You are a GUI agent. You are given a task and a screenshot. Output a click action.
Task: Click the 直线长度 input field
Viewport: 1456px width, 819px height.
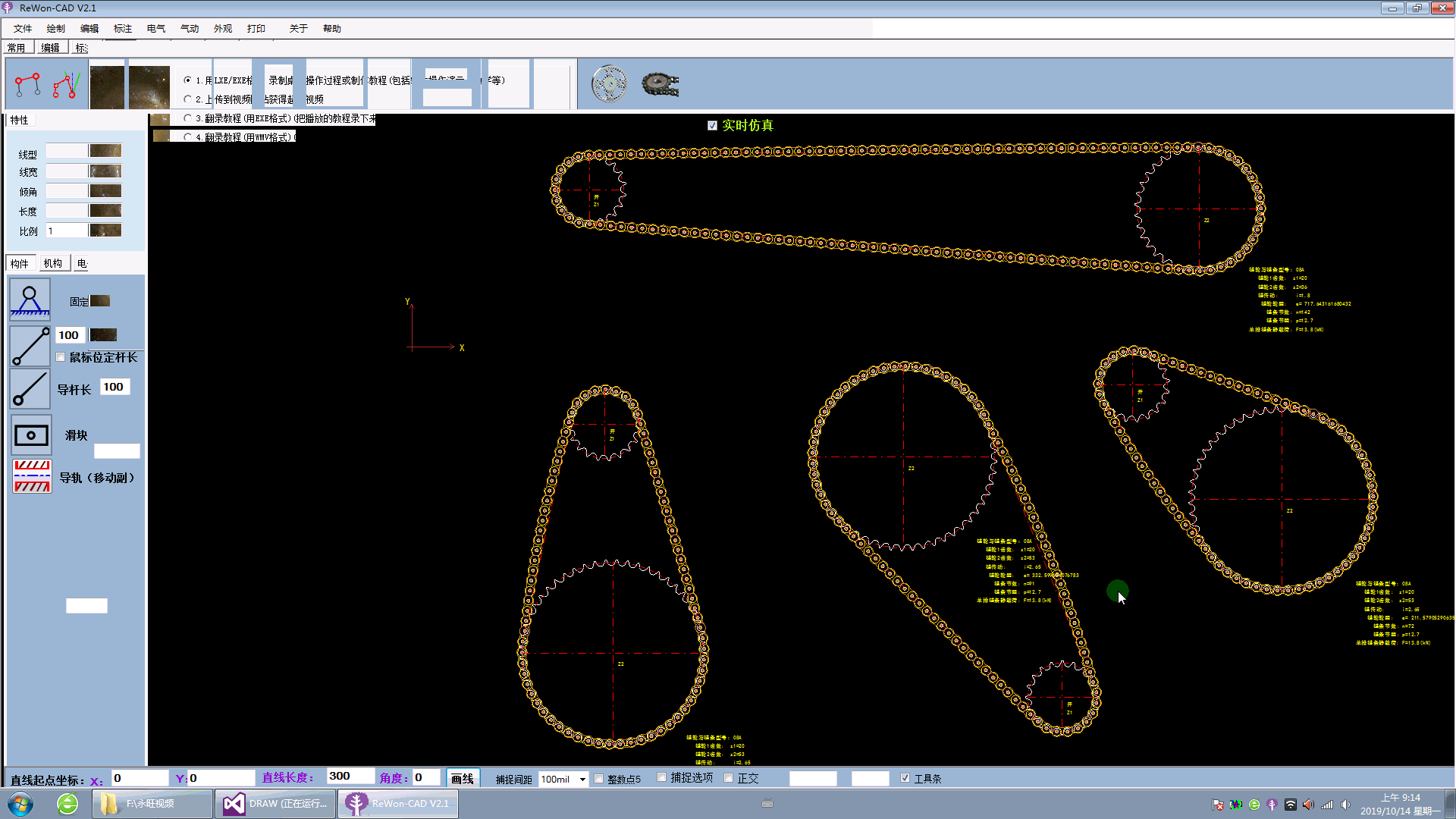(350, 776)
